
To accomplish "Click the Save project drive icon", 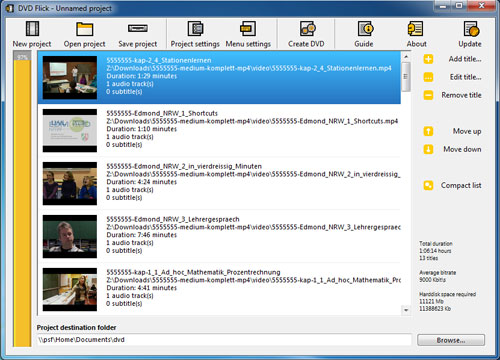I will tap(138, 28).
